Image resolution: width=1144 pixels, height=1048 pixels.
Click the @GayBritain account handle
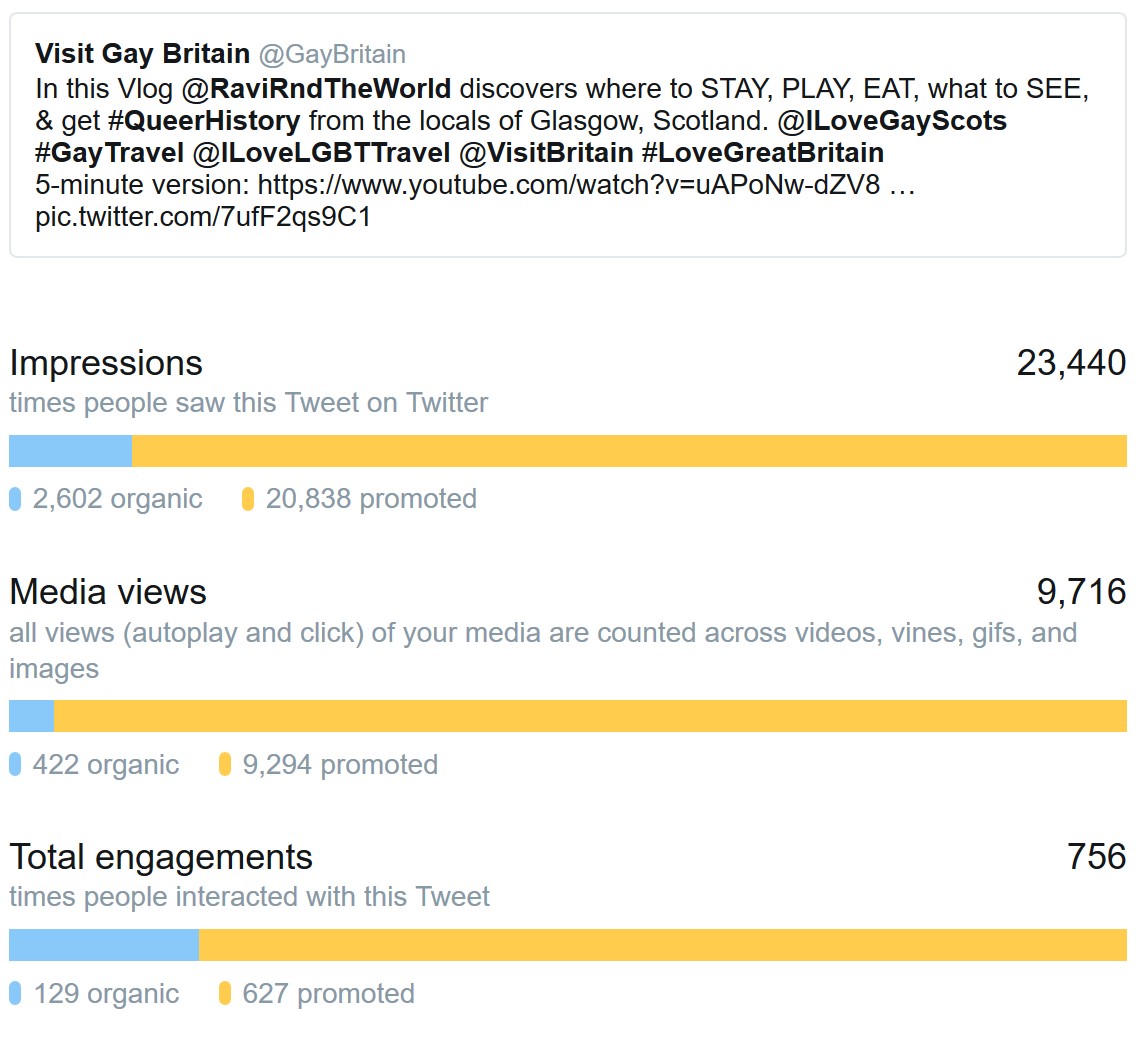332,54
